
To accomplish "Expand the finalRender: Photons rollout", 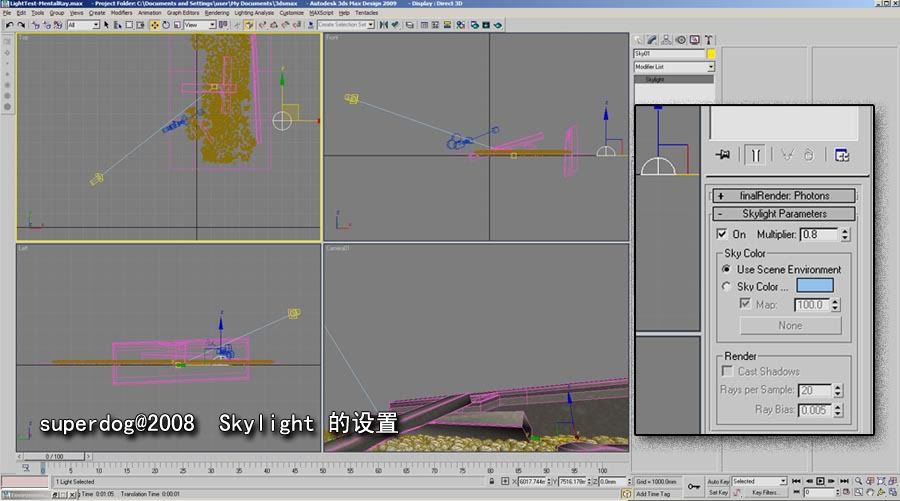I will coord(783,196).
